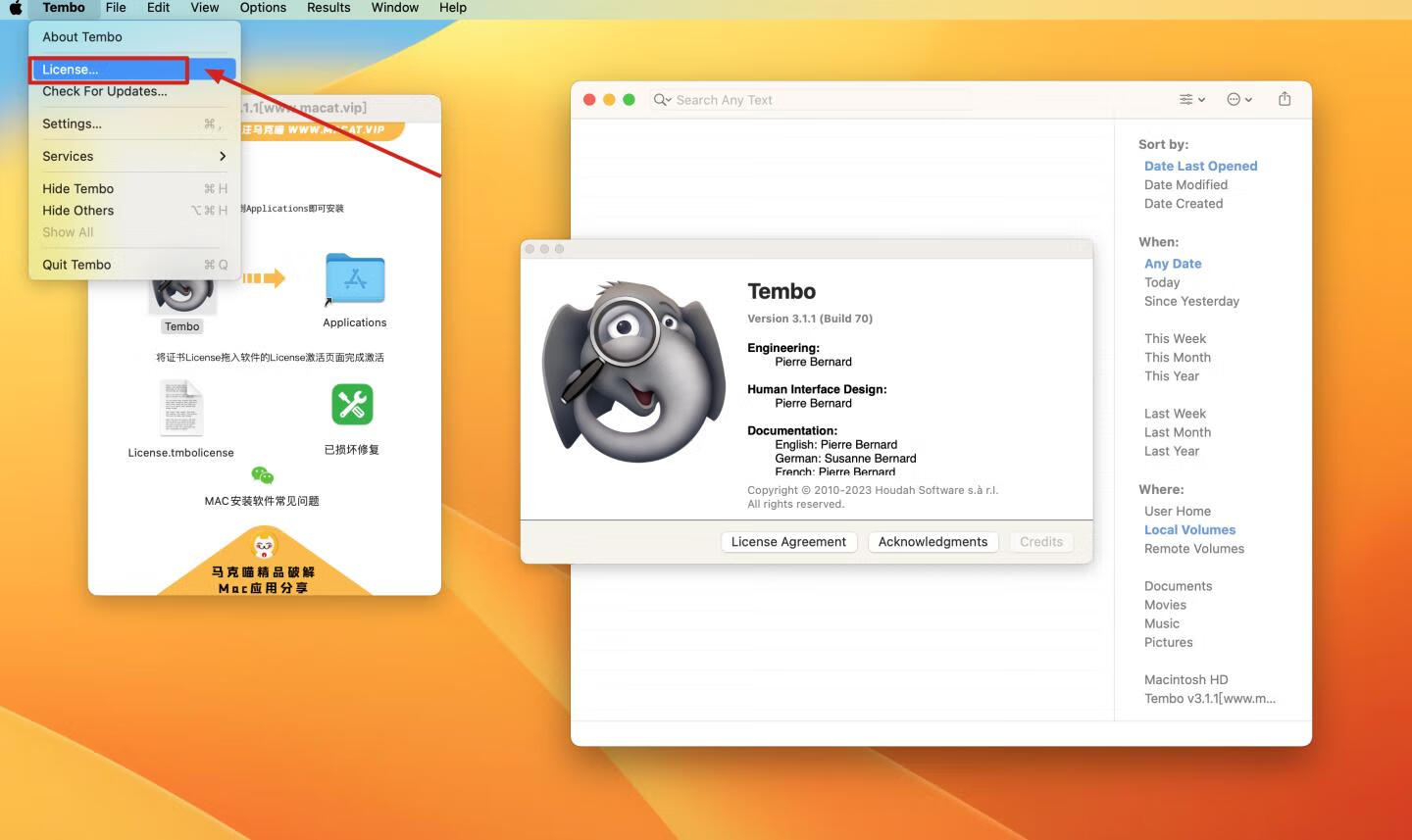Choose About Tembo from menu
The image size is (1412, 840).
(x=134, y=37)
